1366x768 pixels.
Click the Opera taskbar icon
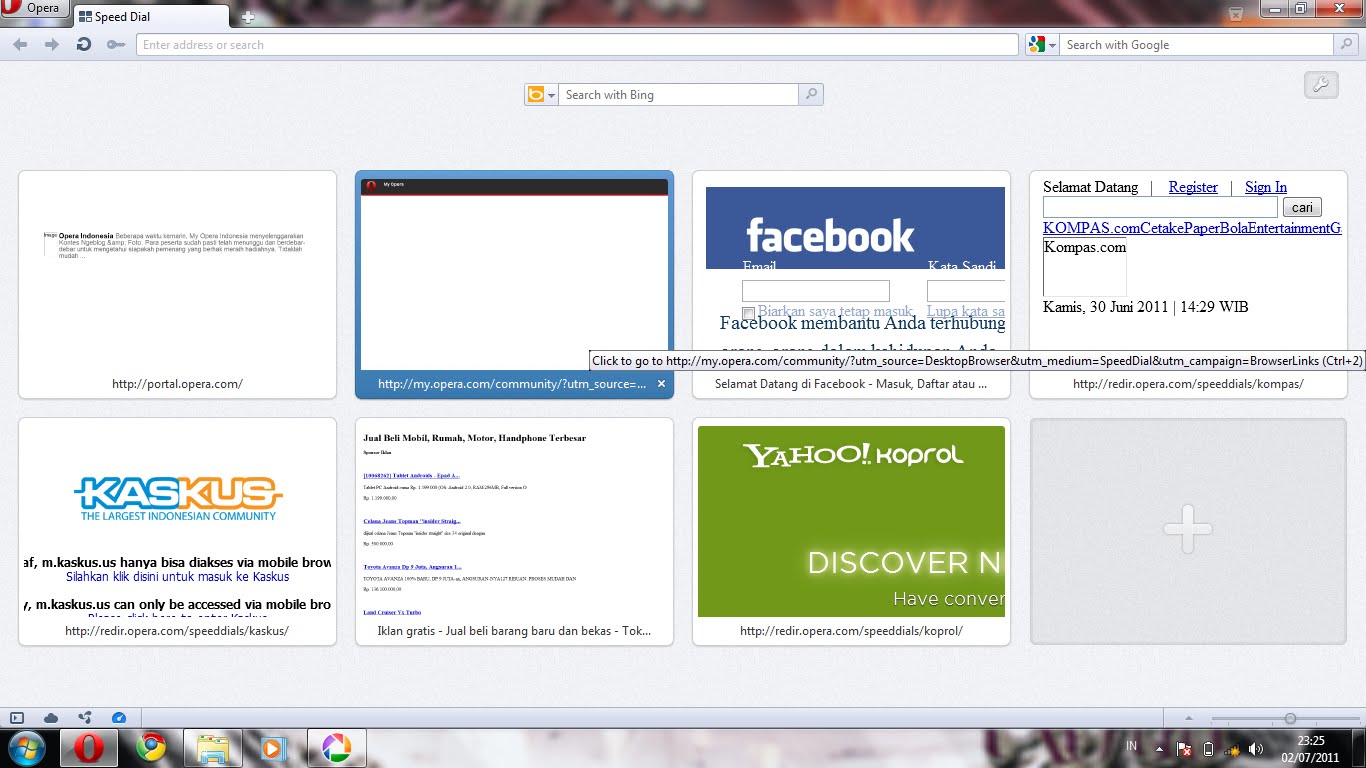[90, 748]
